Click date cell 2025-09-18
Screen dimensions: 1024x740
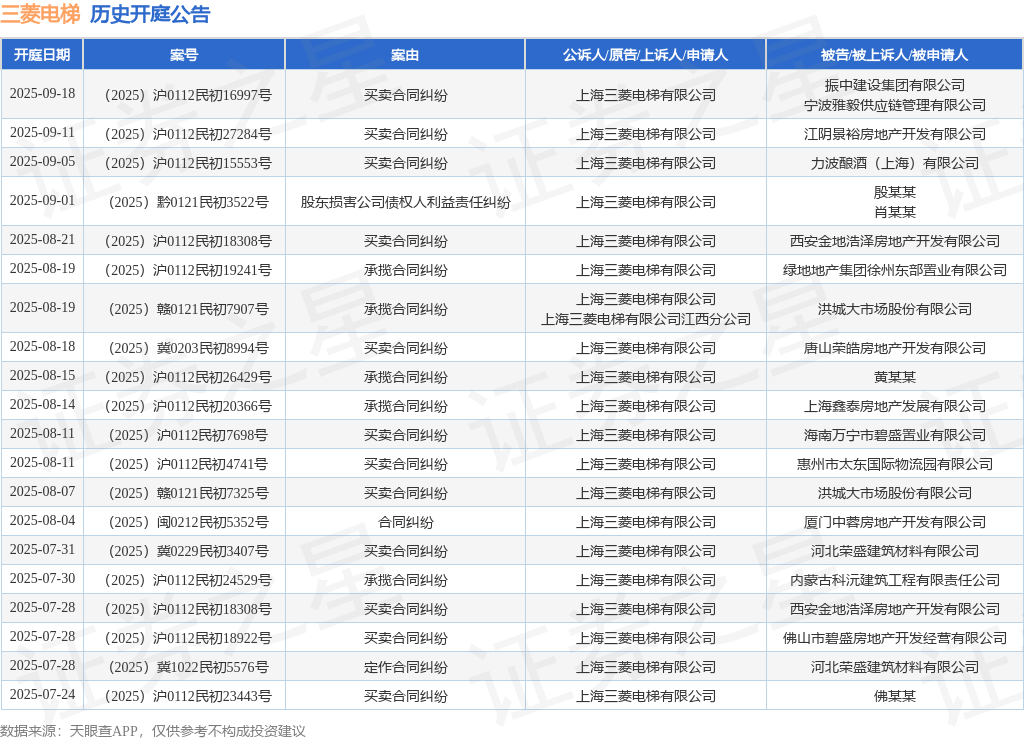pos(42,93)
